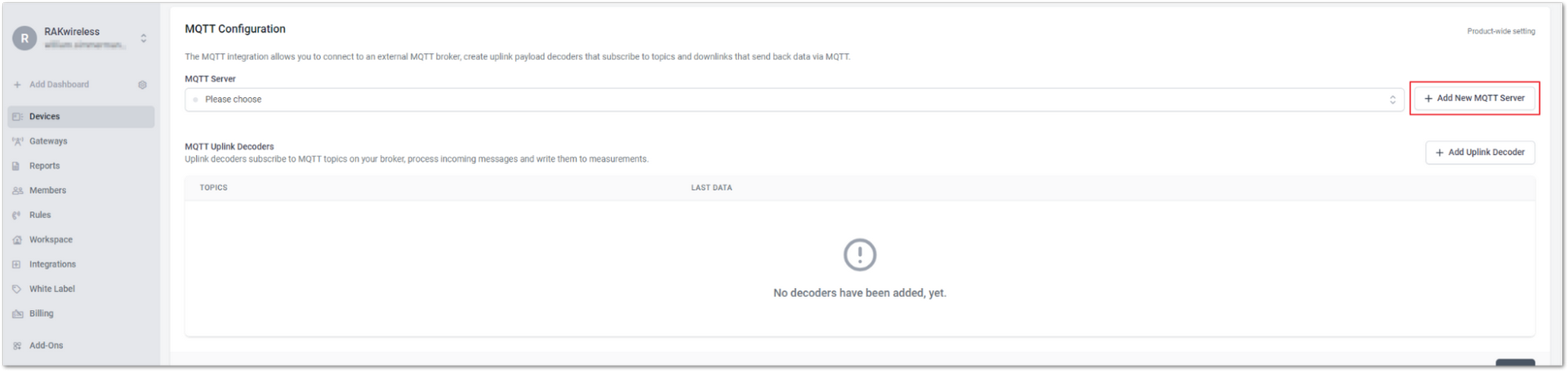Open dashboard settings gear icon
1568x372 pixels.
[x=142, y=85]
